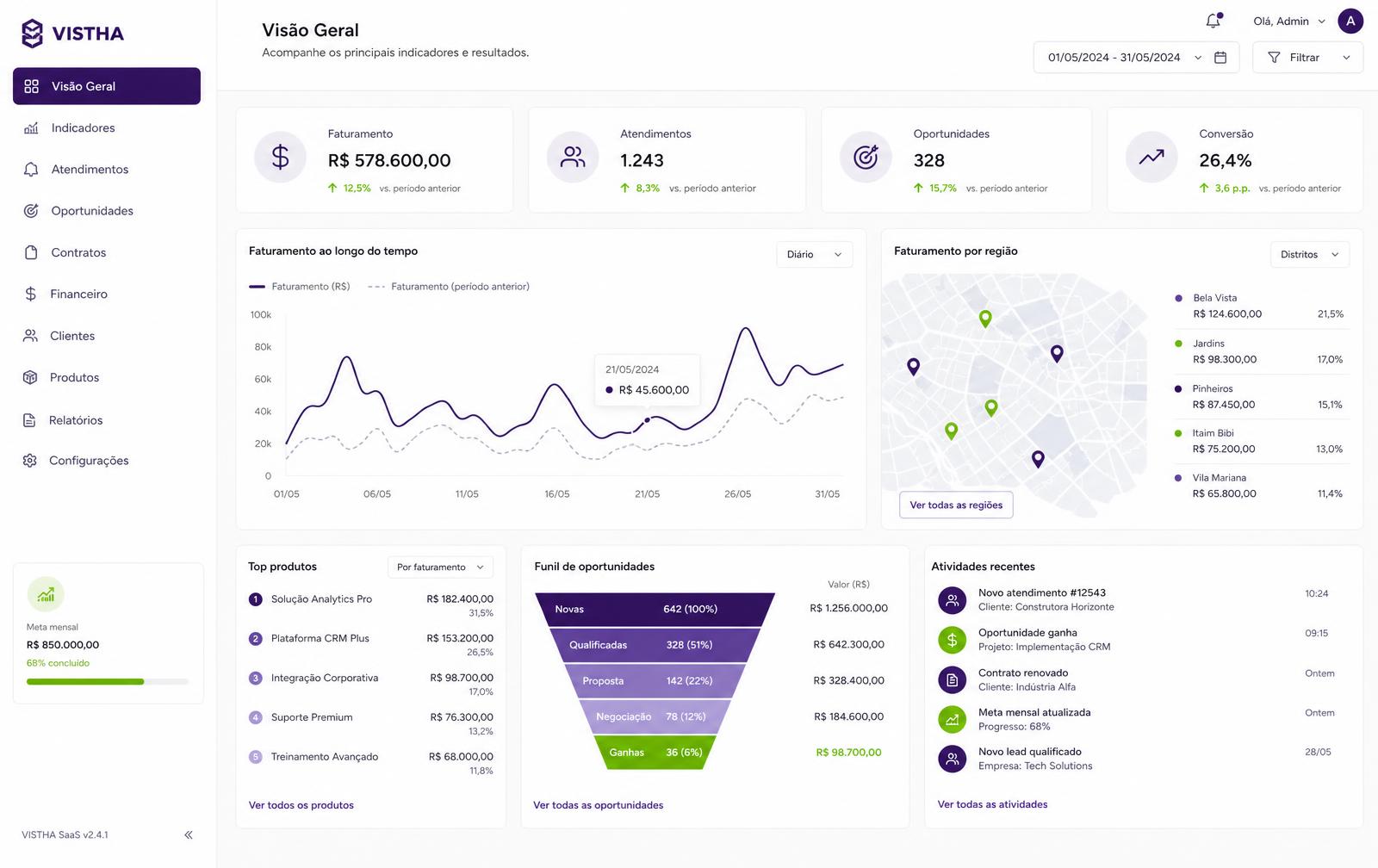This screenshot has width=1378, height=868.
Task: Click the Novas funnel stage bar
Action: pos(655,610)
